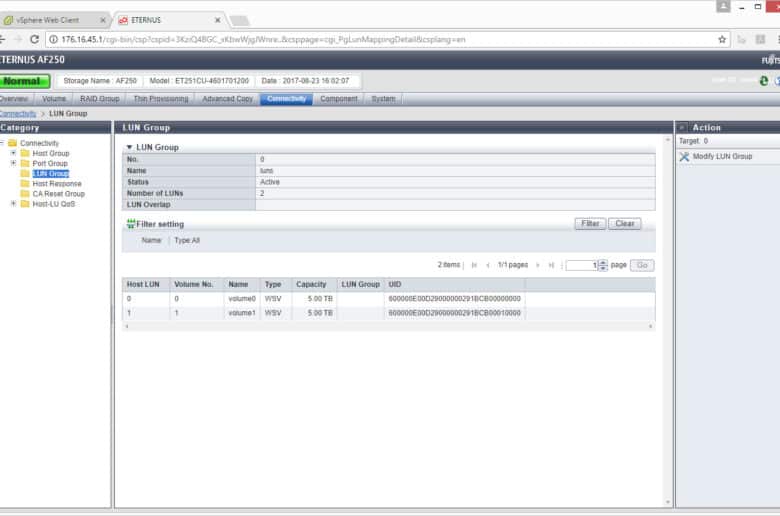Click the first page navigation icon

click(474, 265)
